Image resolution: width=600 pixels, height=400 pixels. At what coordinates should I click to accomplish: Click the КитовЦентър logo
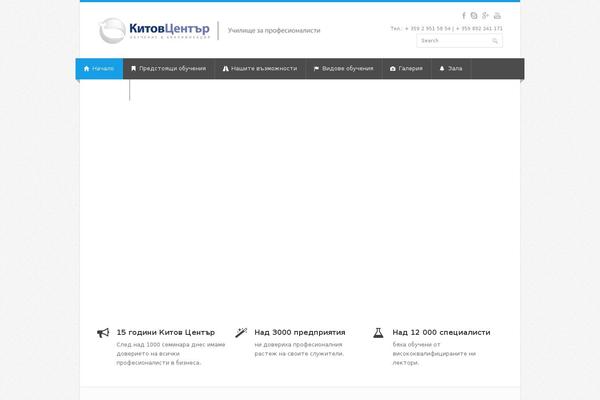coord(155,31)
